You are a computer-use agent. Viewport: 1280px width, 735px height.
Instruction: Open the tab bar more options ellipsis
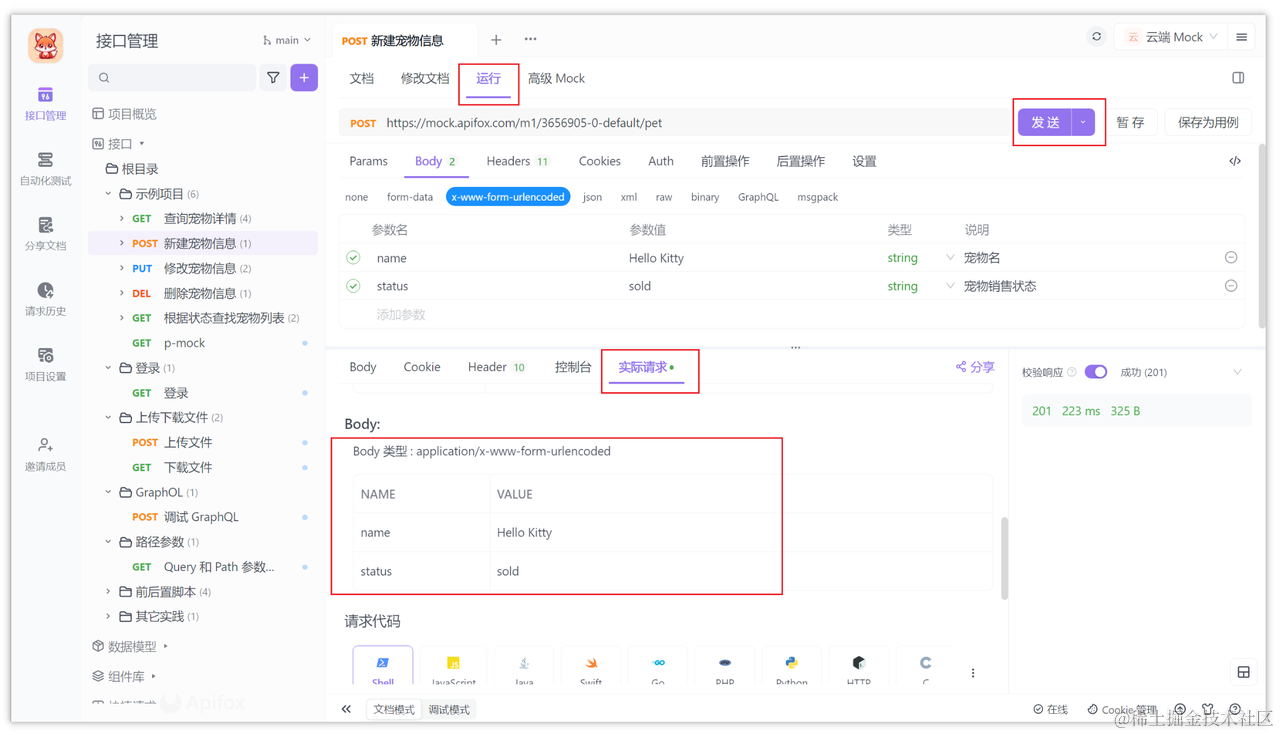(530, 40)
